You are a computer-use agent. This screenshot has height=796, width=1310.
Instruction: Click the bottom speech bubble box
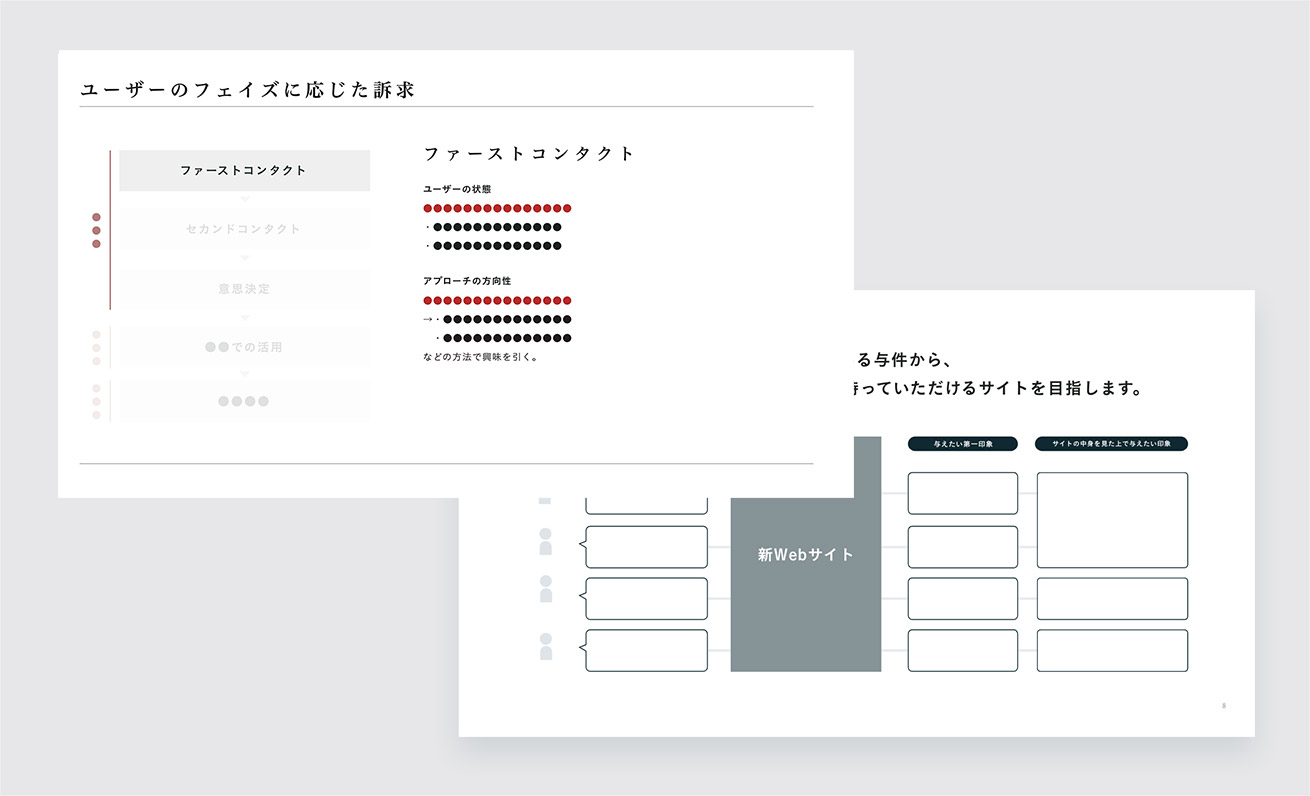pos(647,650)
